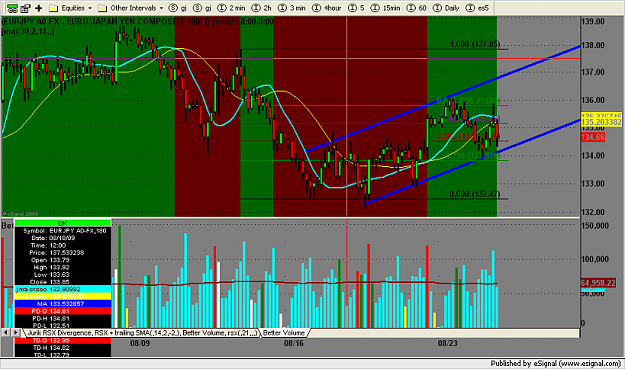Viewport: 625px width, 369px height.
Task: Click the 08/23 date axis label
Action: coord(448,343)
